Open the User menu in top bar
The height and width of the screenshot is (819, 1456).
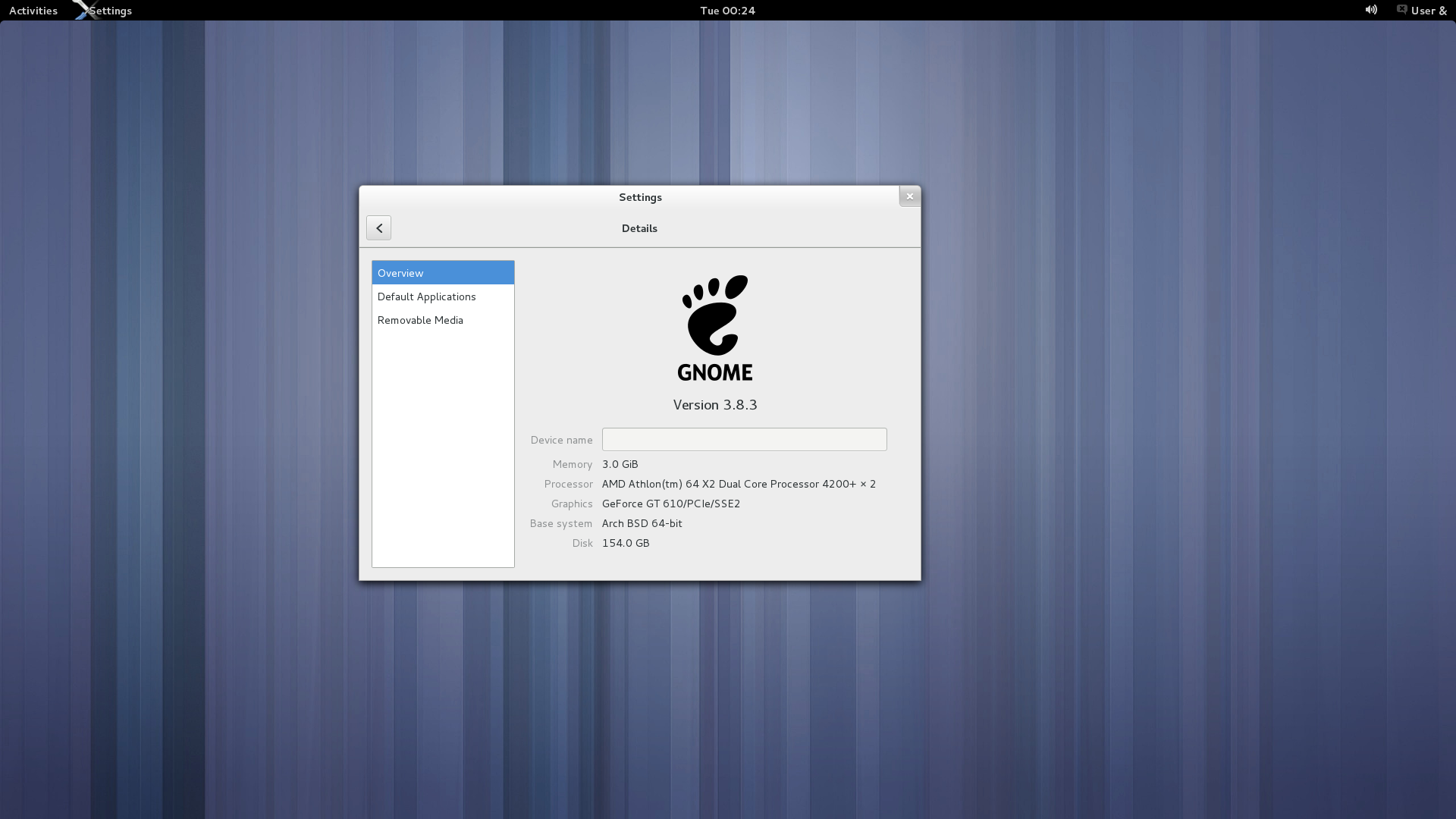pyautogui.click(x=1429, y=11)
